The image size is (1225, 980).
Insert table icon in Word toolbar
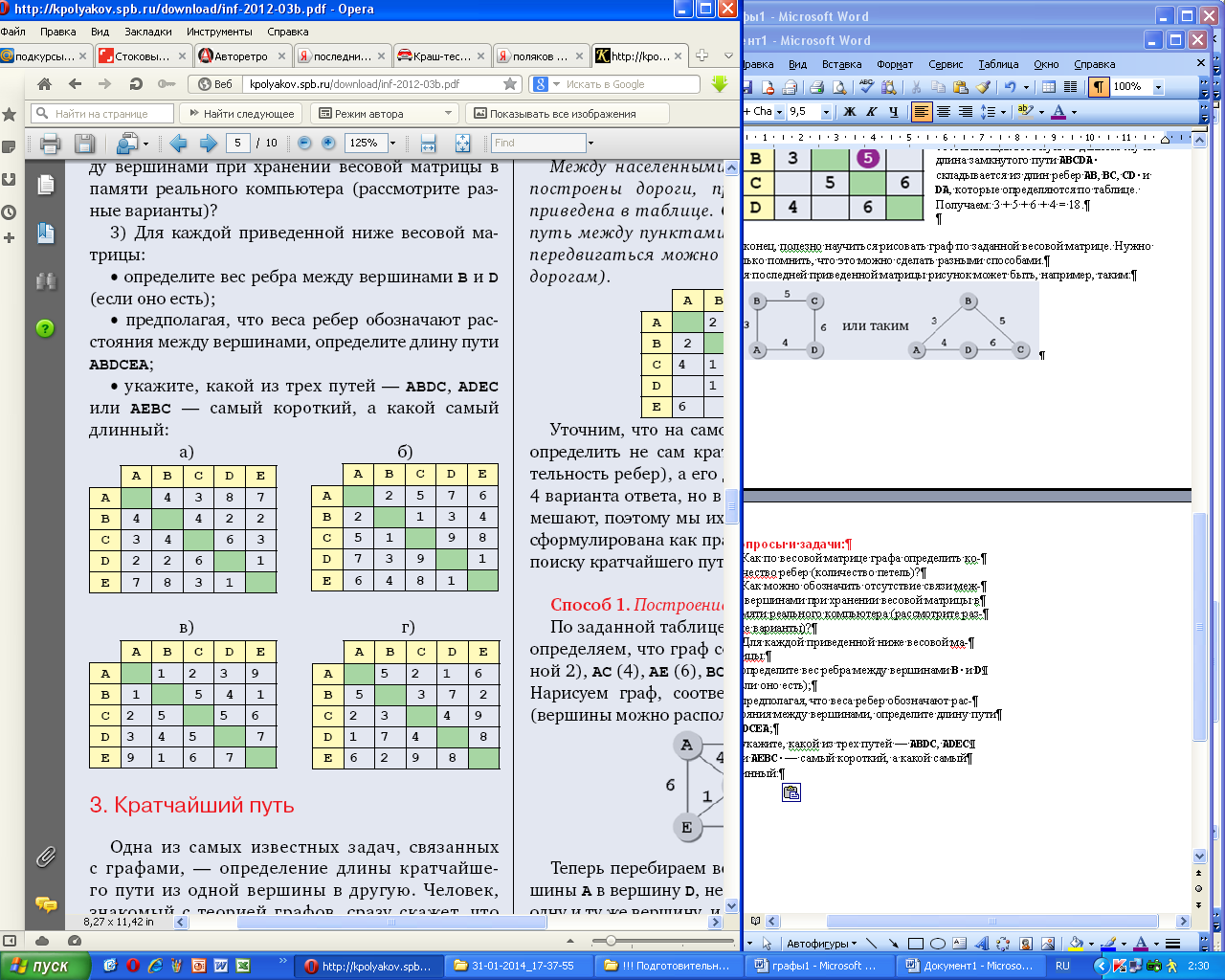(x=1049, y=87)
